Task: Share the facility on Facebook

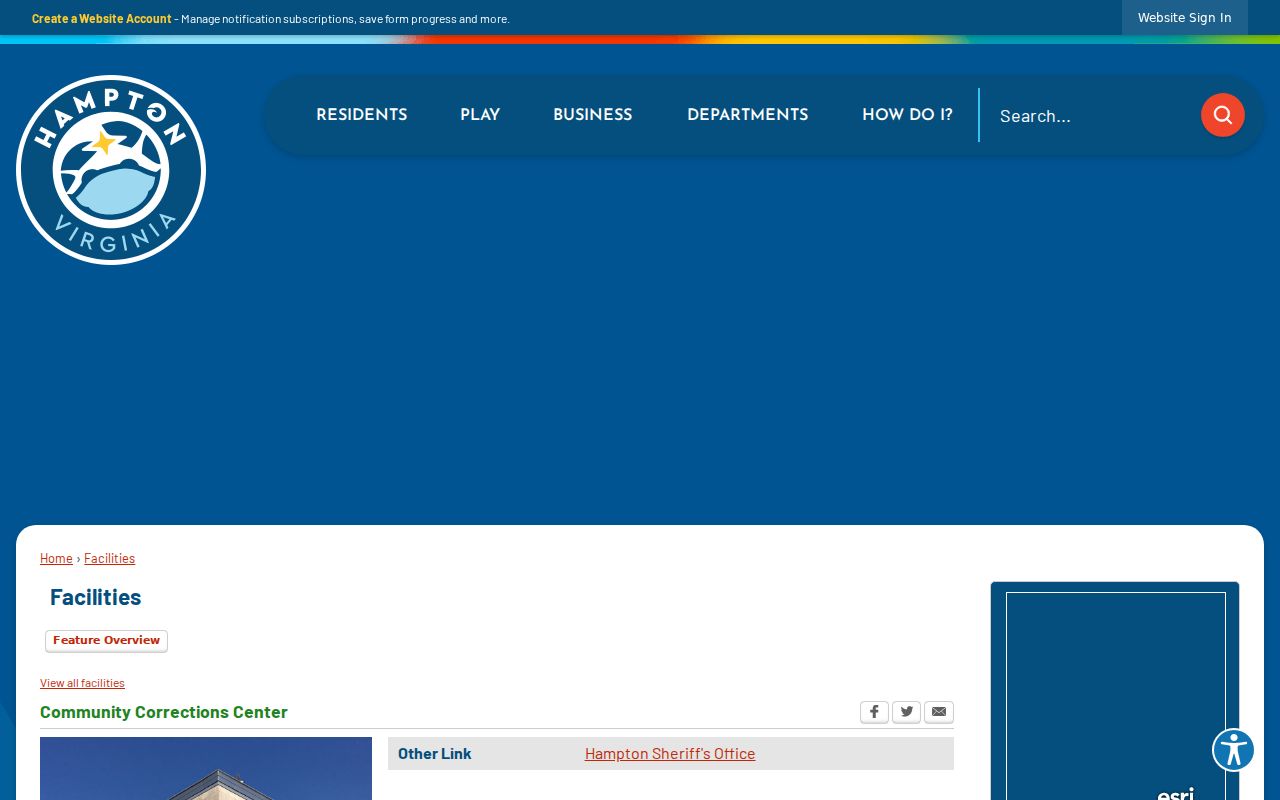Action: 874,712
